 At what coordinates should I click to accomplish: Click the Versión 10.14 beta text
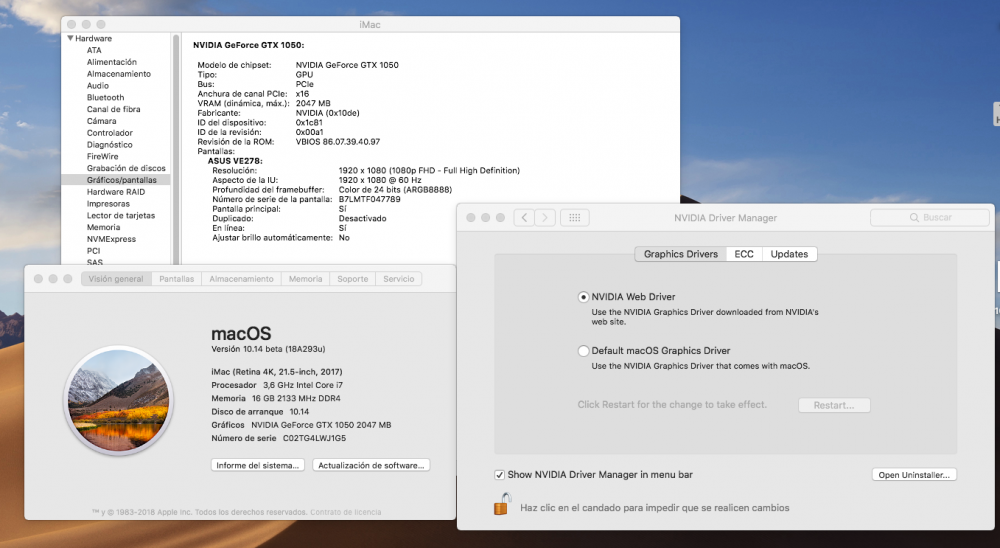tap(268, 349)
